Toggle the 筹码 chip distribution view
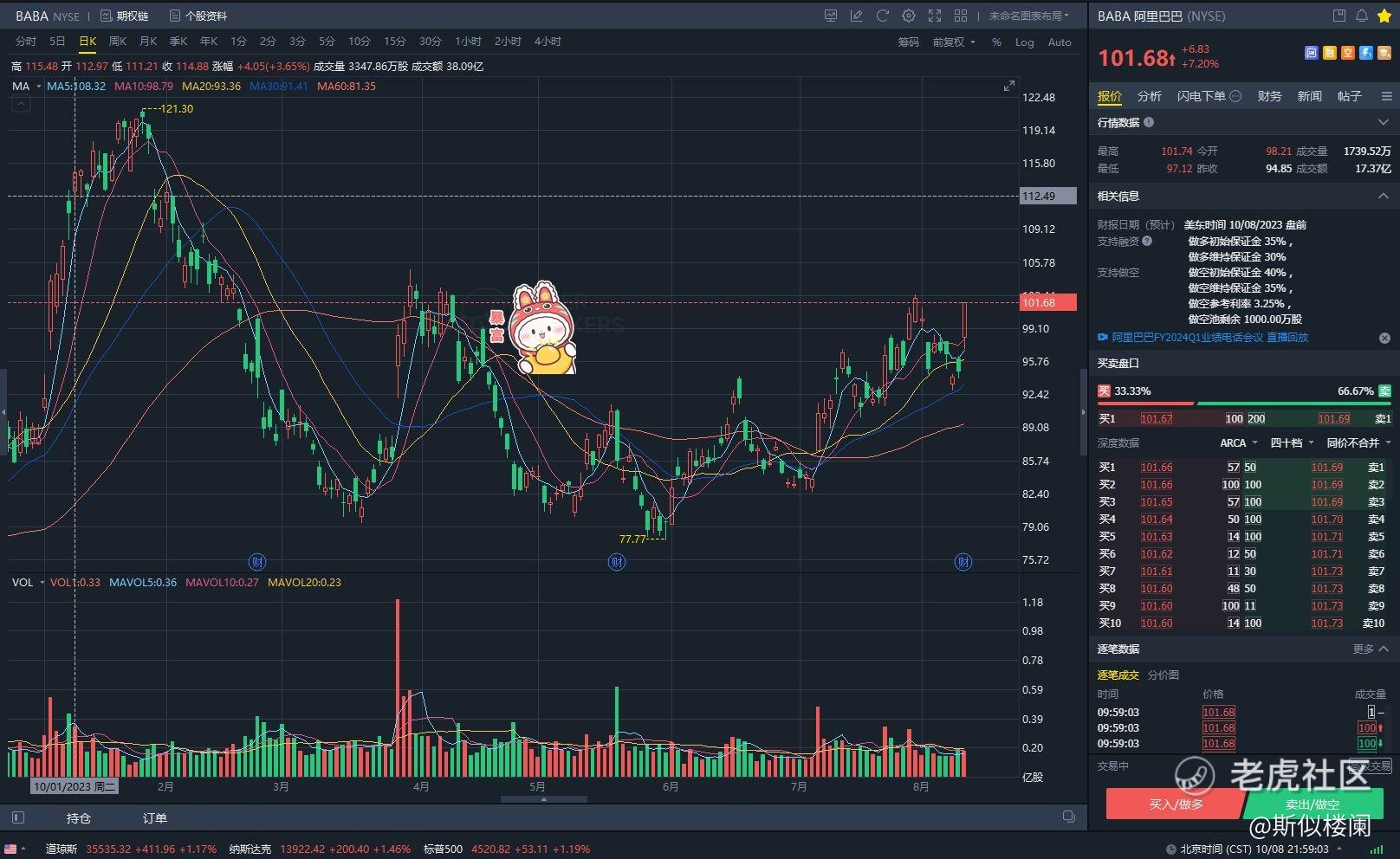 (908, 42)
